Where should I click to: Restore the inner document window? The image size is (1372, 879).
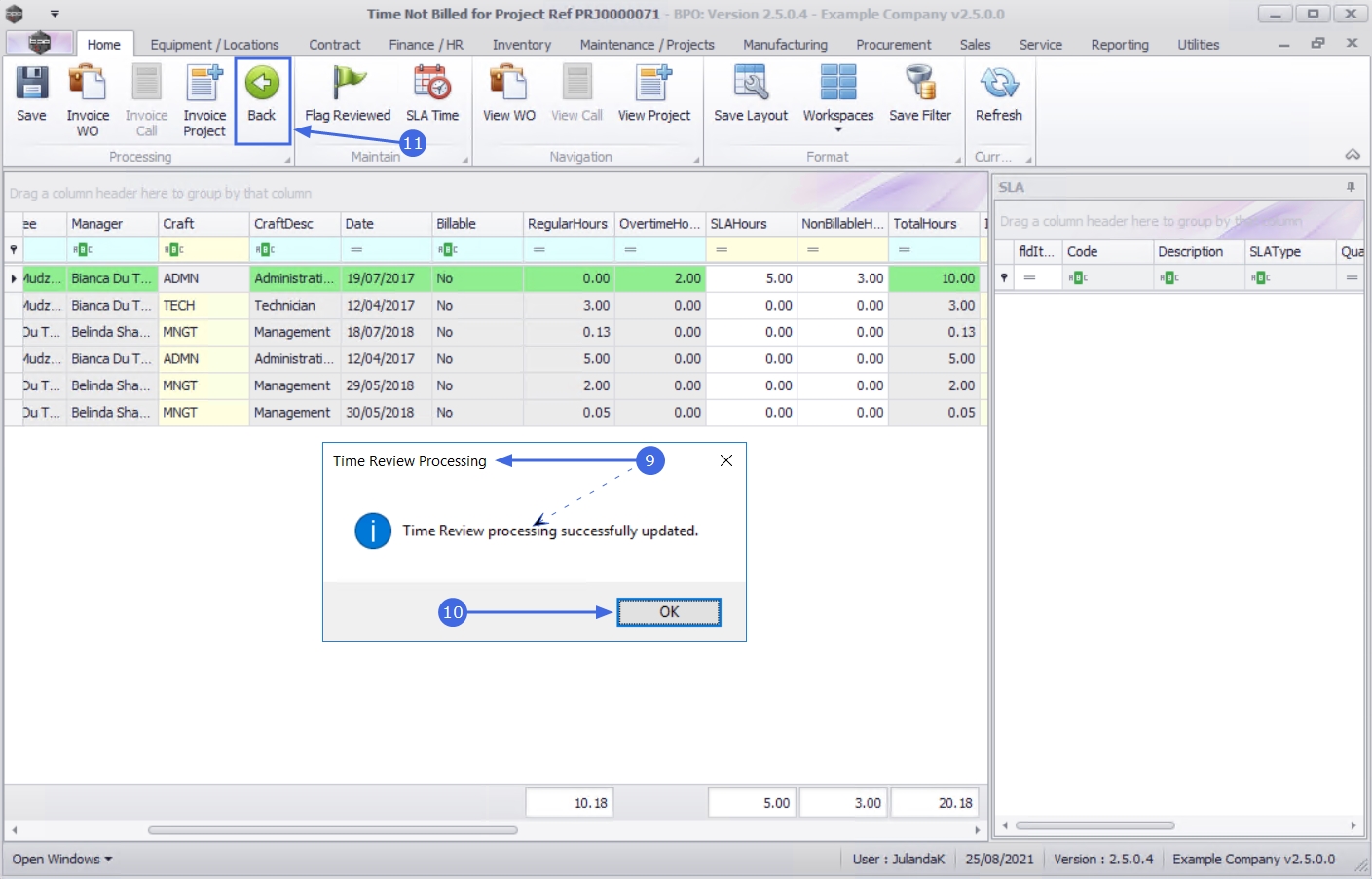[1317, 44]
